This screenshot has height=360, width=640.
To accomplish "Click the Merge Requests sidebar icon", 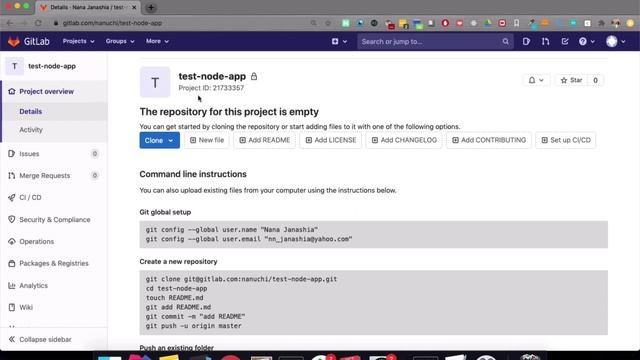I will point(11,176).
